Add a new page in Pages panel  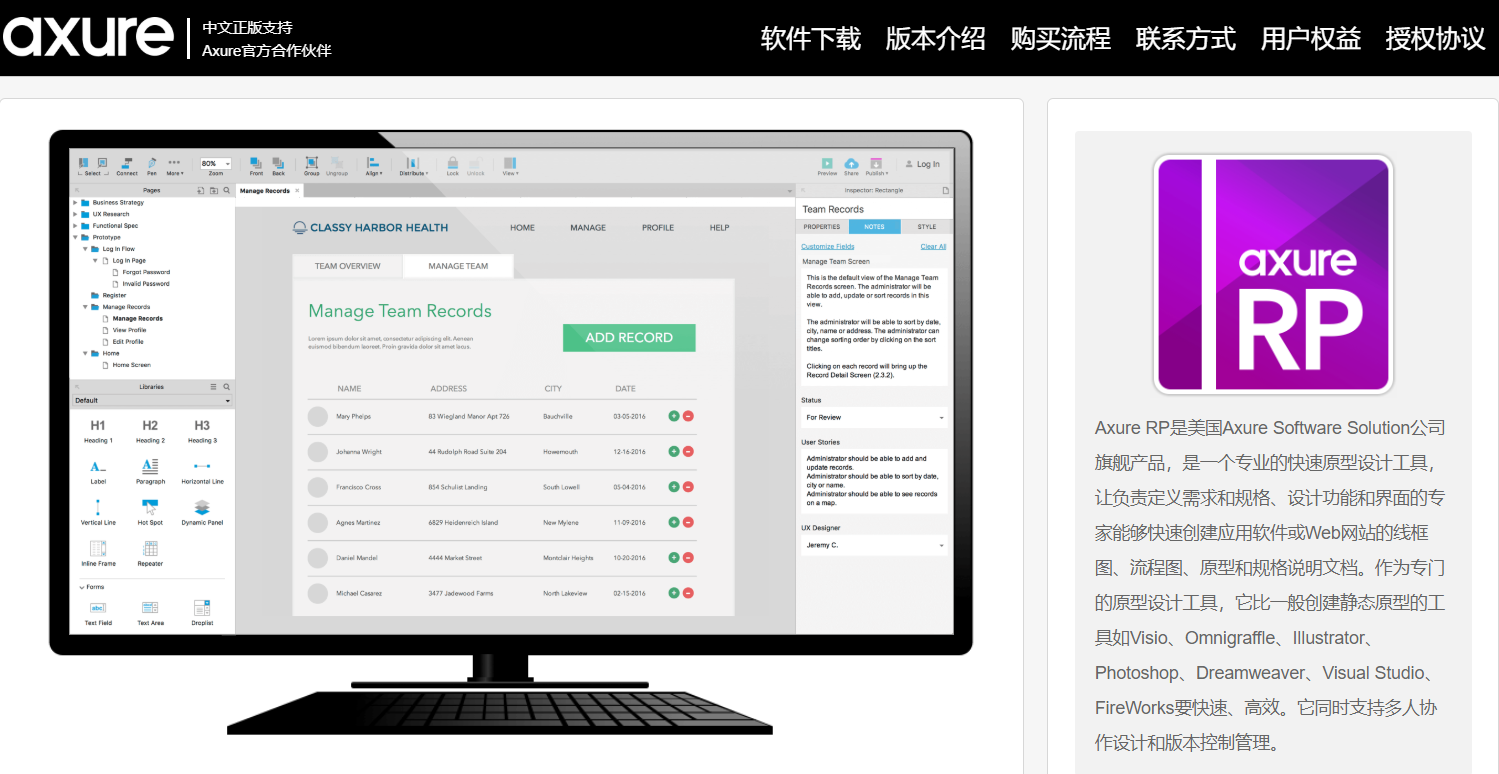tap(200, 190)
